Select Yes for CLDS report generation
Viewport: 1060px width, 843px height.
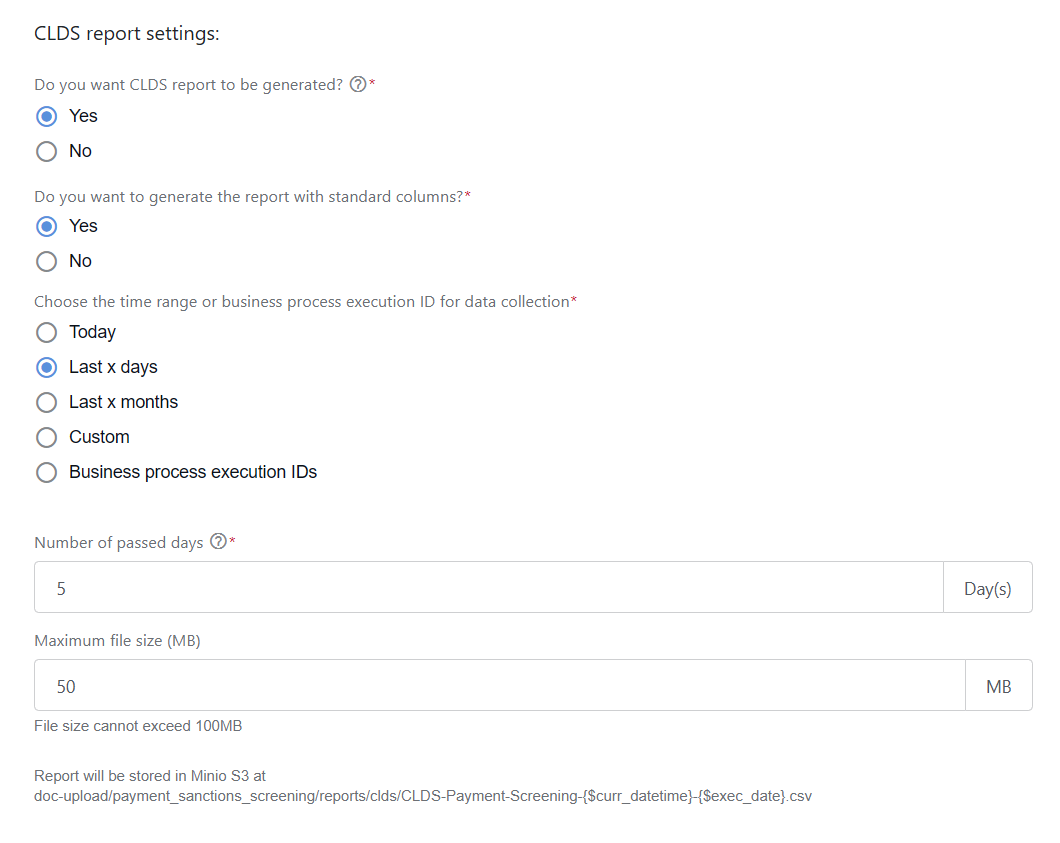[47, 116]
